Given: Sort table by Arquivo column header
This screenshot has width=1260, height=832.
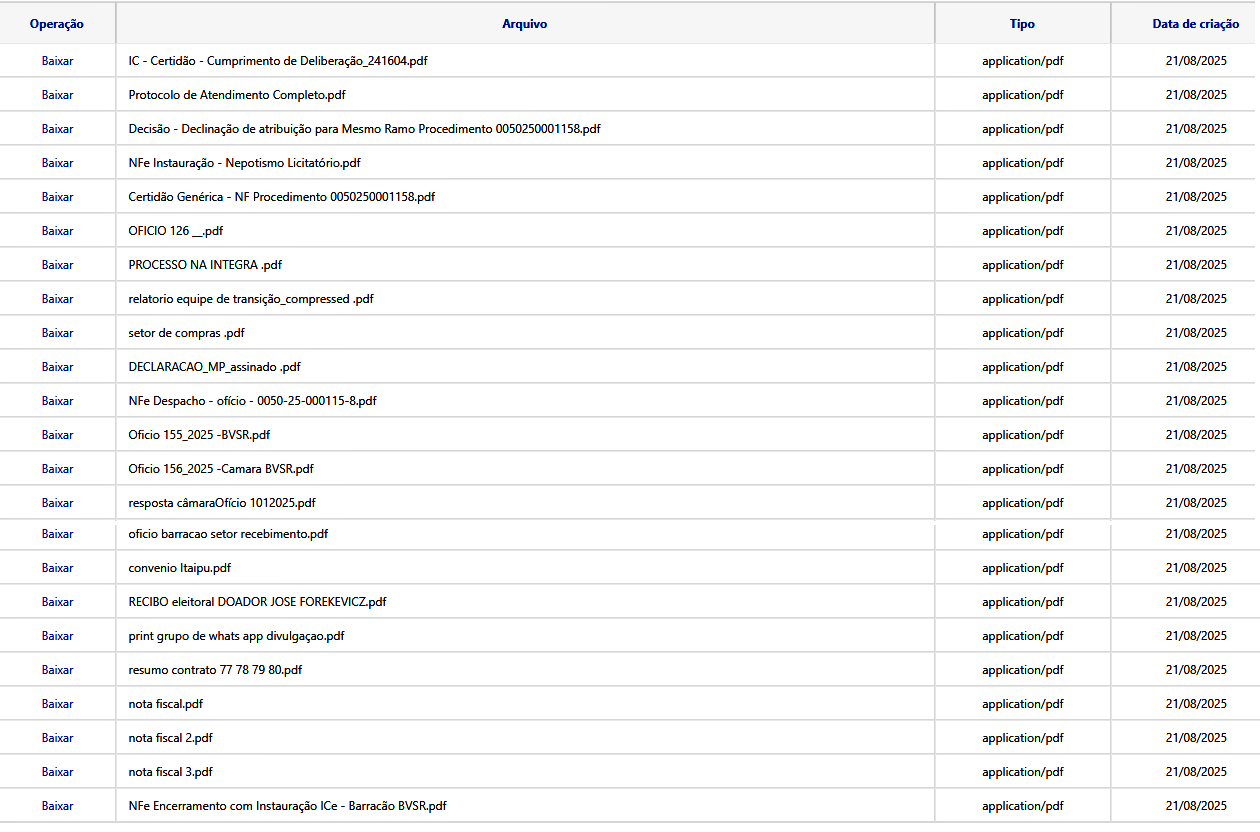Looking at the screenshot, I should tap(524, 24).
